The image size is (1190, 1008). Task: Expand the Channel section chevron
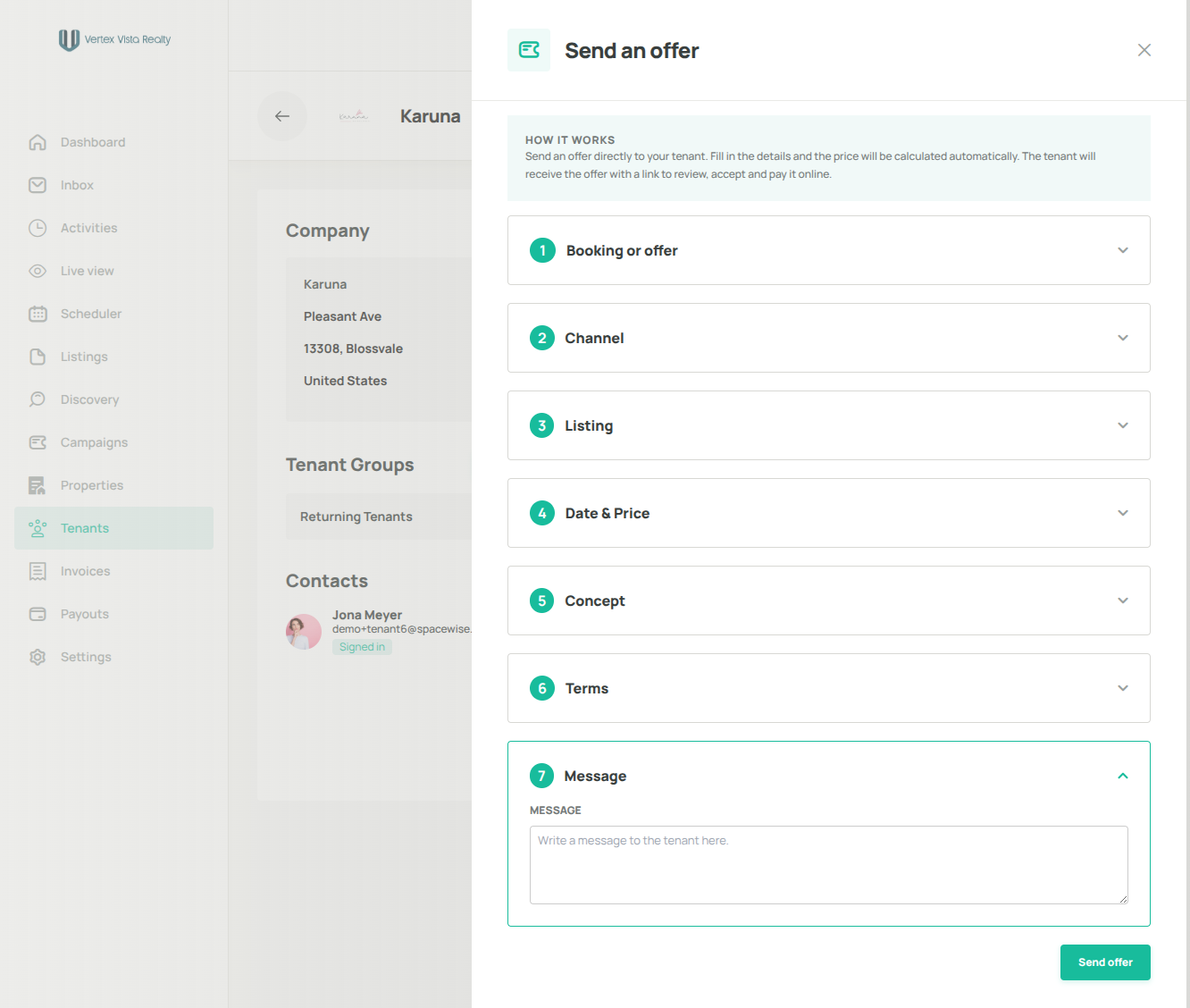[x=1123, y=338]
